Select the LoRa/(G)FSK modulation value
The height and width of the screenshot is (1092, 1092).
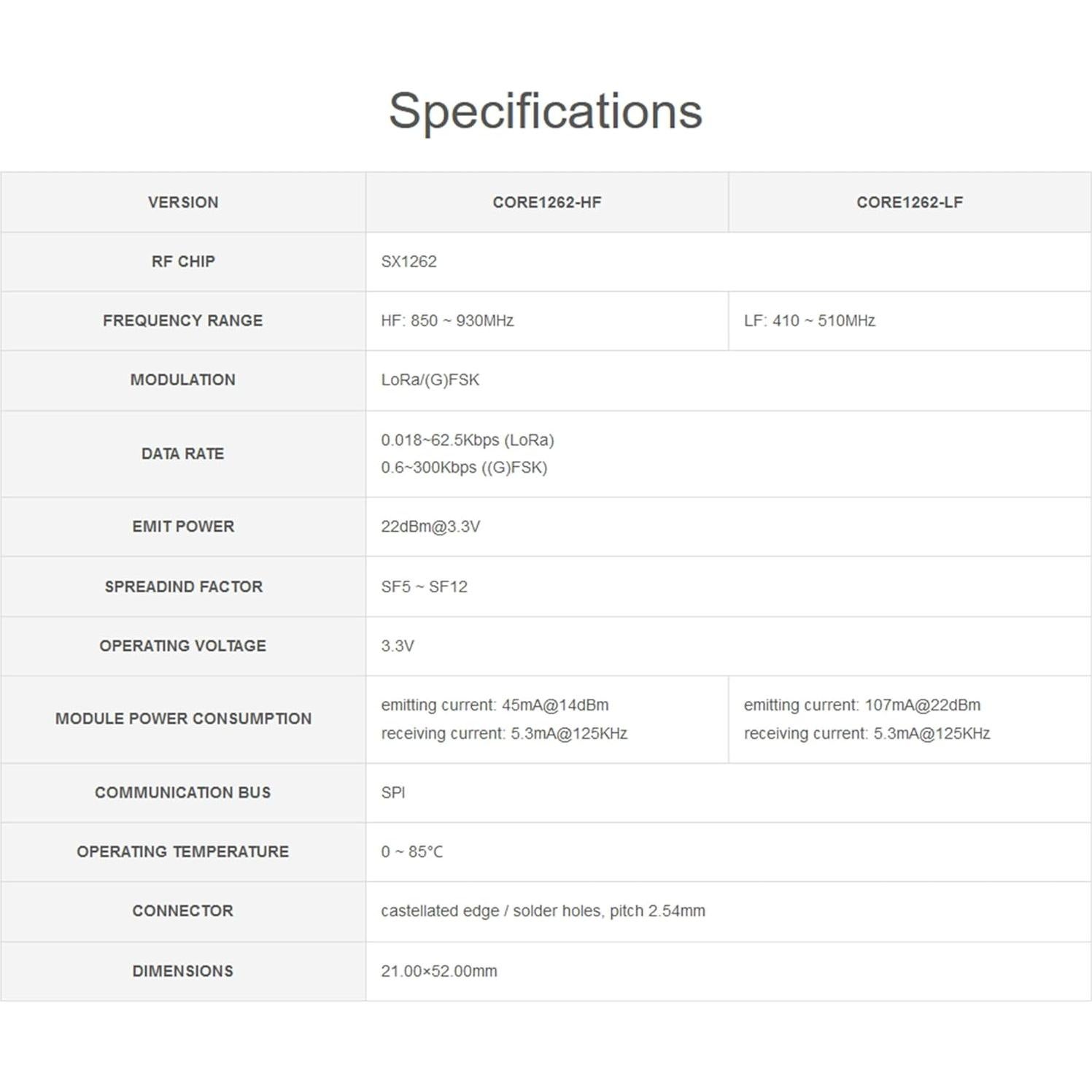click(430, 379)
